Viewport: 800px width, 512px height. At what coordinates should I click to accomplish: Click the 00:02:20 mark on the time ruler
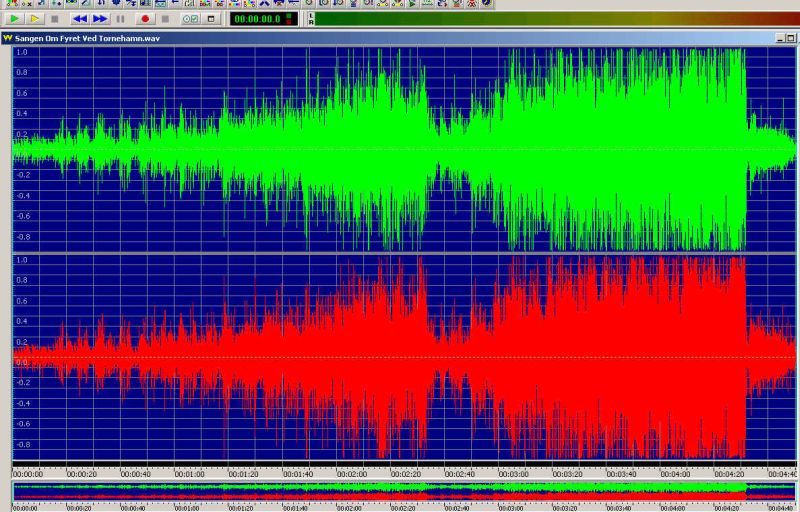405,473
